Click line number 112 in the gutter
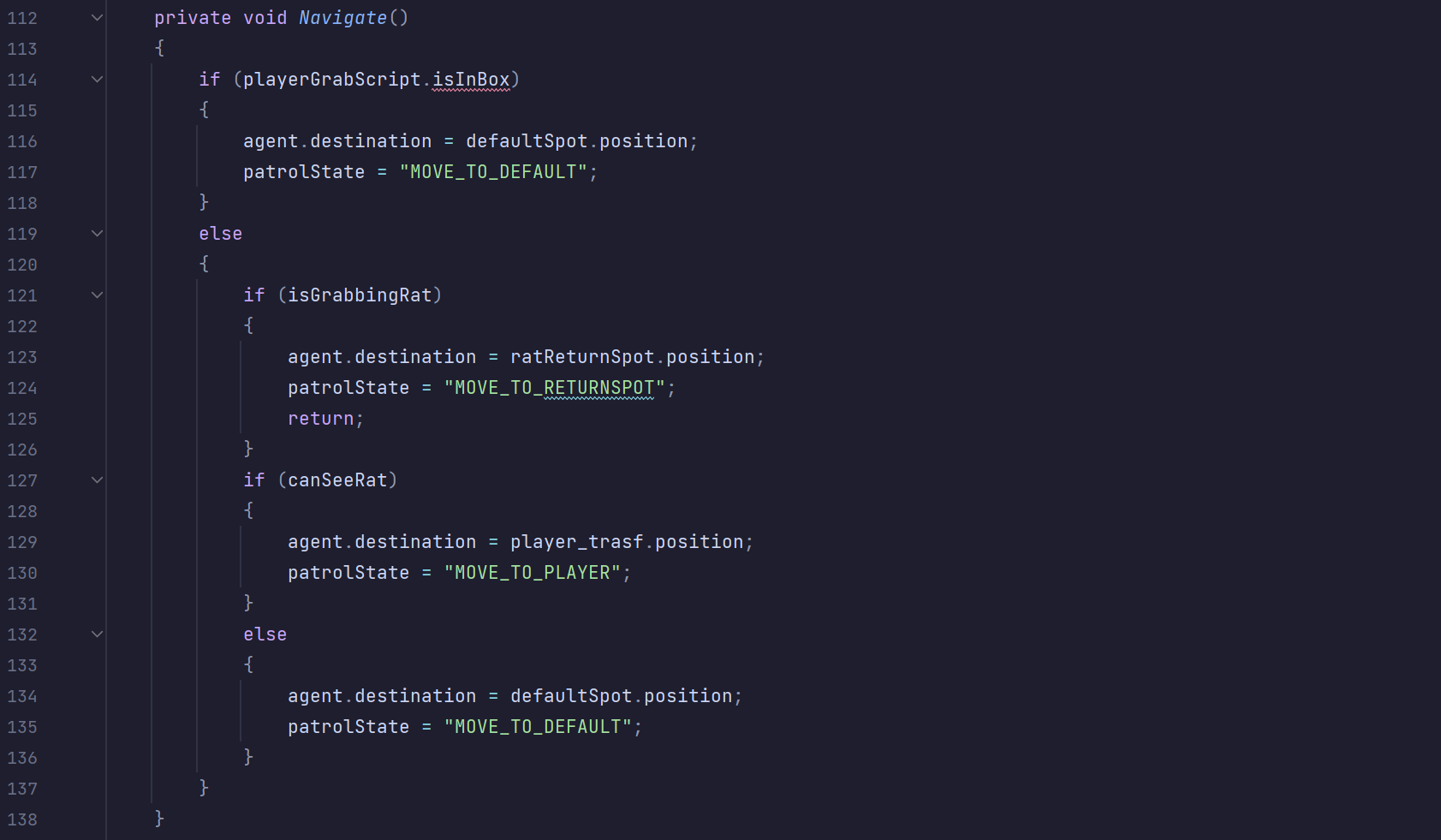 pos(22,18)
